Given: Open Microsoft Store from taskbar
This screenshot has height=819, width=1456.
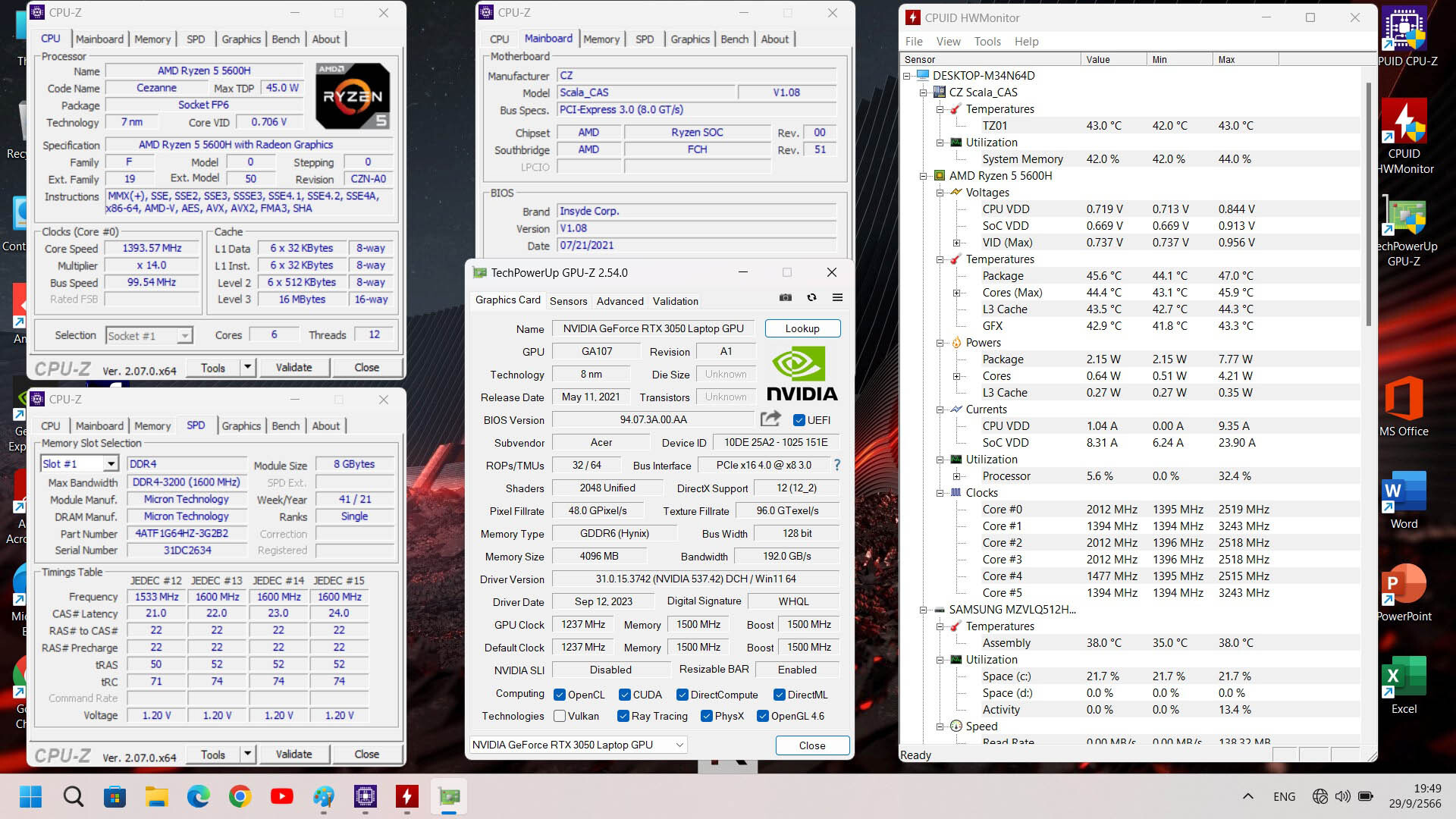Looking at the screenshot, I should [115, 796].
